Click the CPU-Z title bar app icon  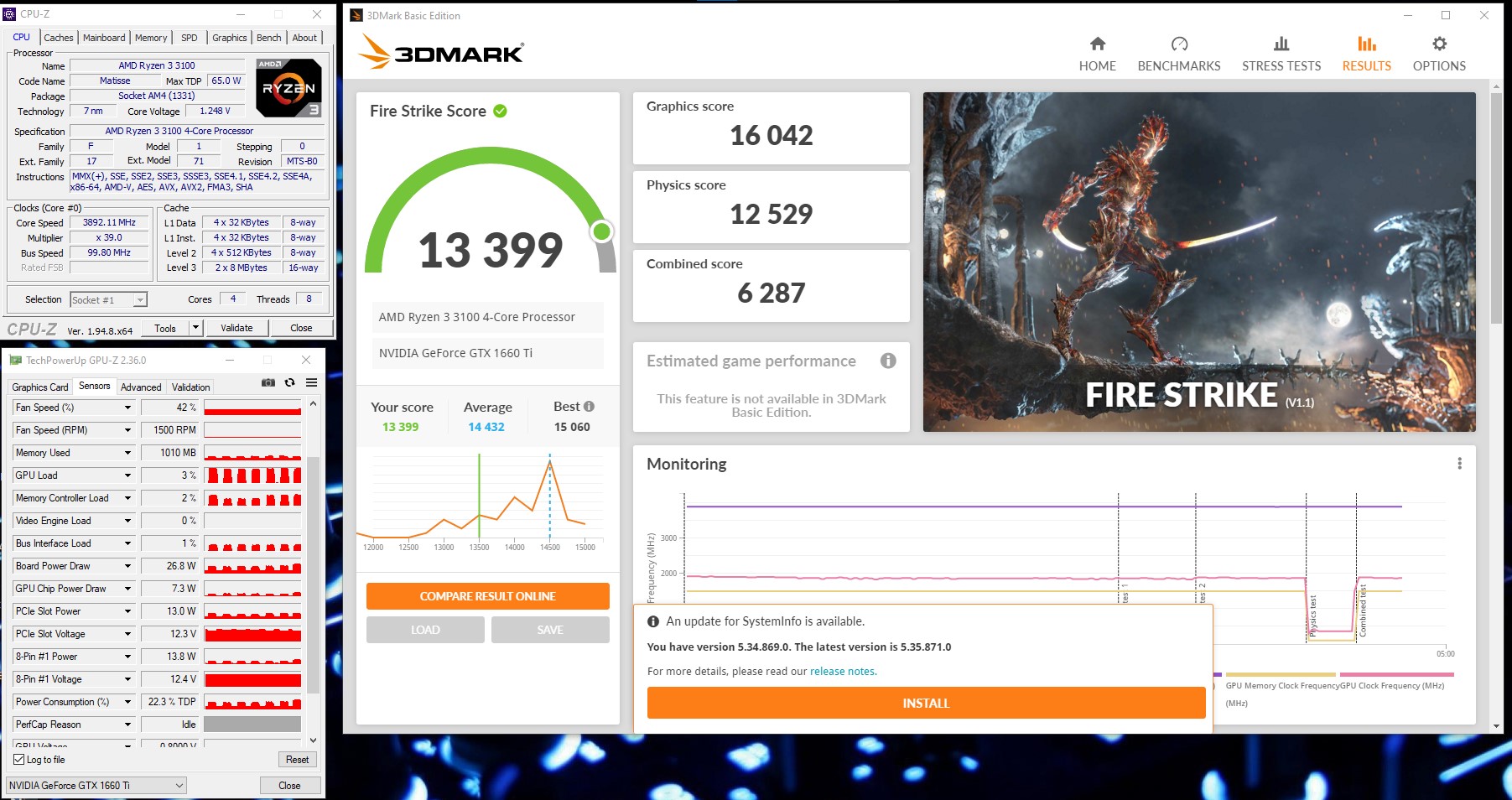point(10,13)
